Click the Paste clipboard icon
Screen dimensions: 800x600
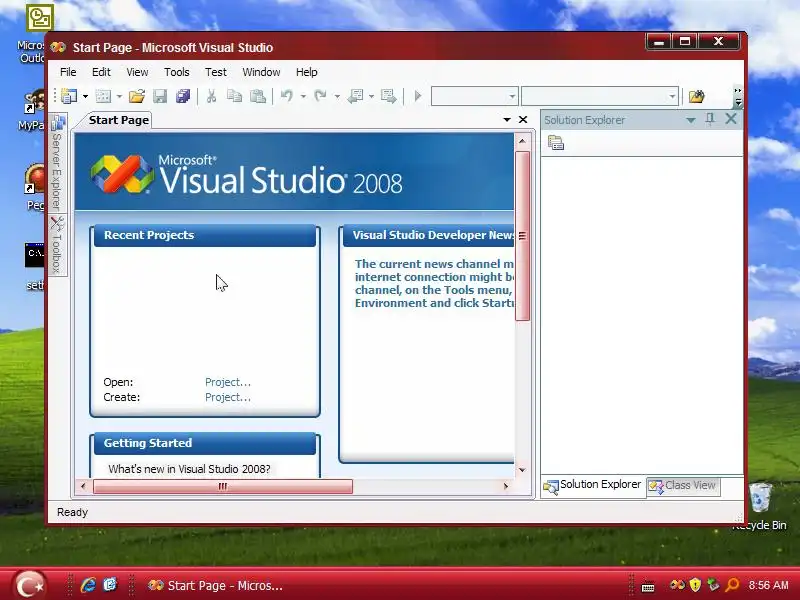258,96
